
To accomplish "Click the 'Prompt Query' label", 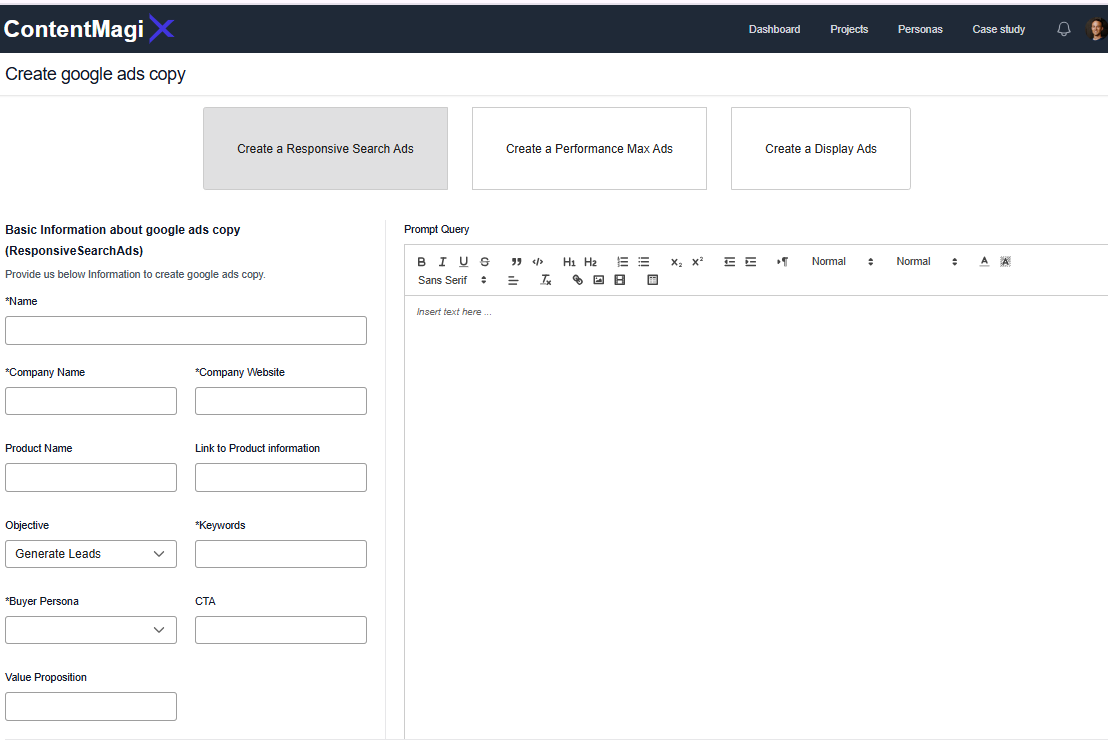I will 437,230.
